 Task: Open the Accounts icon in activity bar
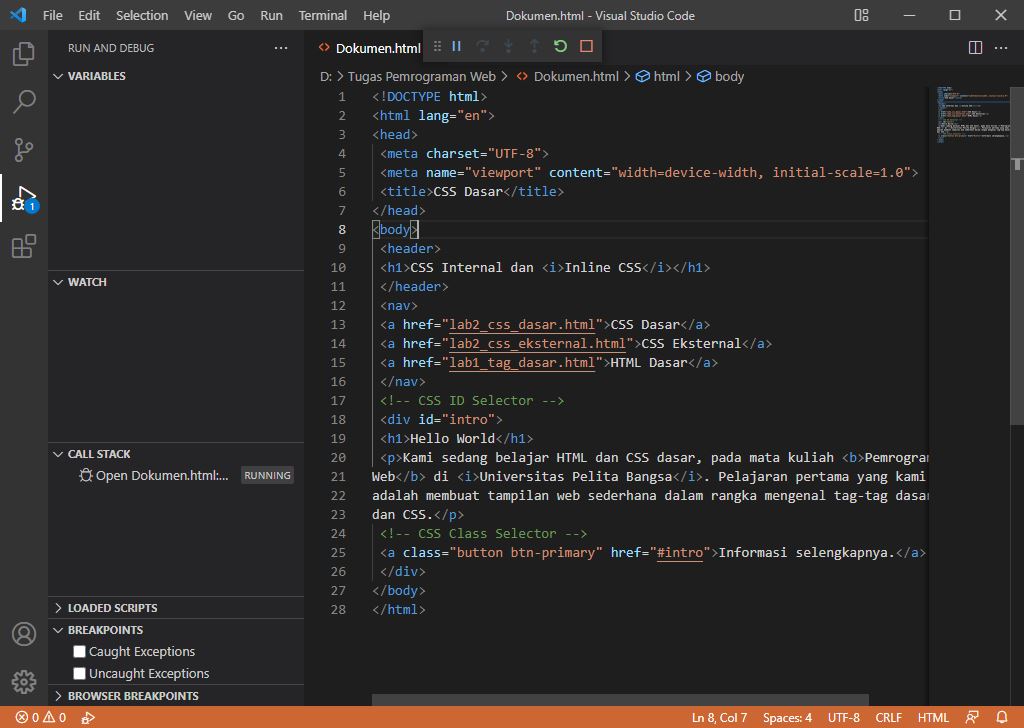pos(24,634)
